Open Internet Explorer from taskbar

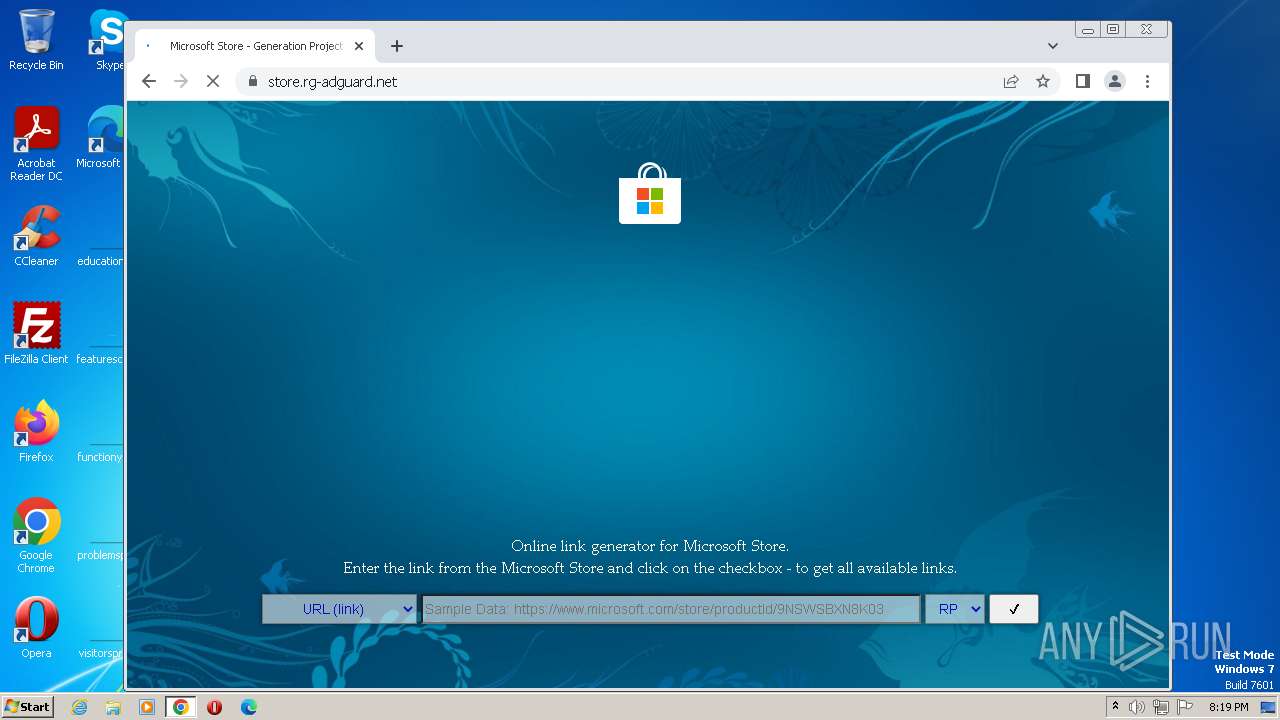click(x=79, y=707)
